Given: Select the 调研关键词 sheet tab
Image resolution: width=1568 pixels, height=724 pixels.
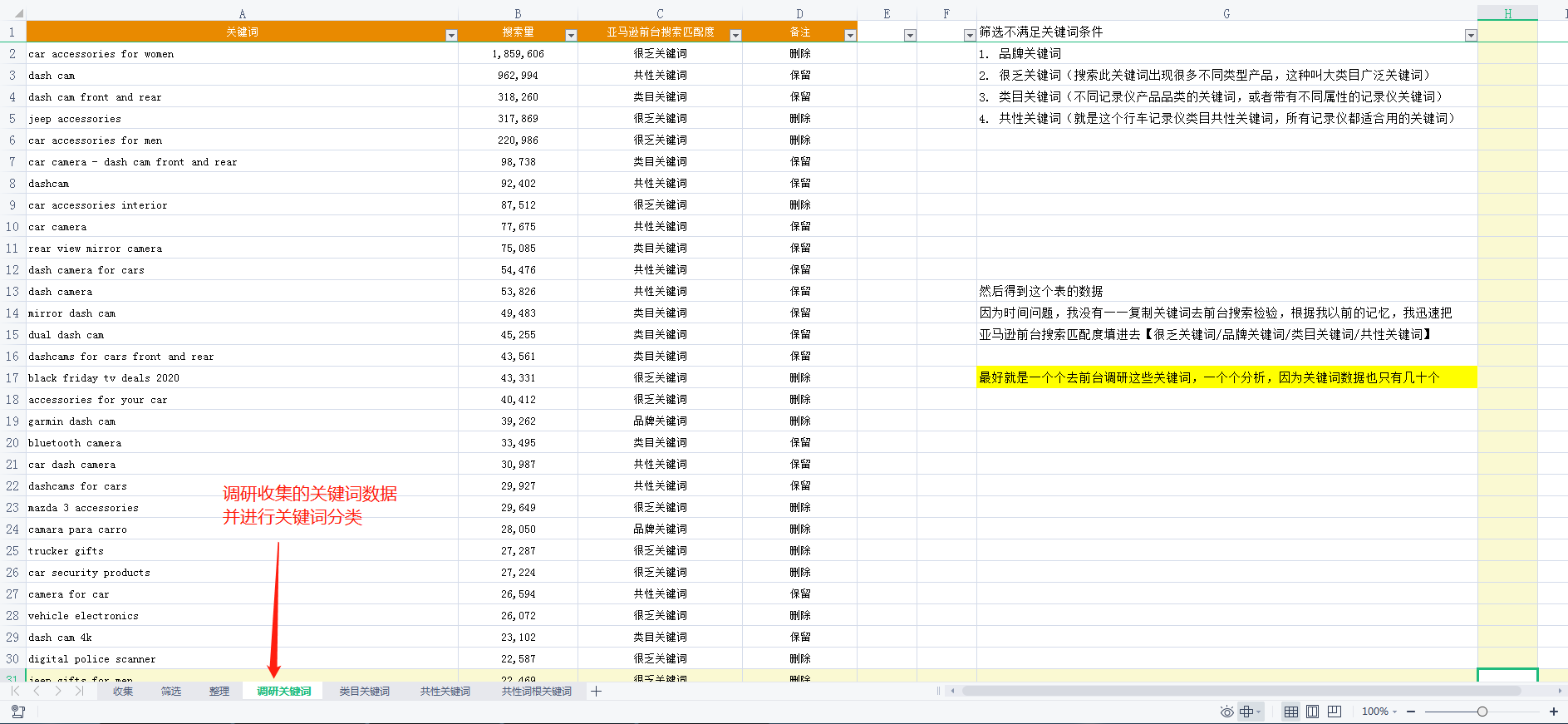Looking at the screenshot, I should pyautogui.click(x=284, y=692).
